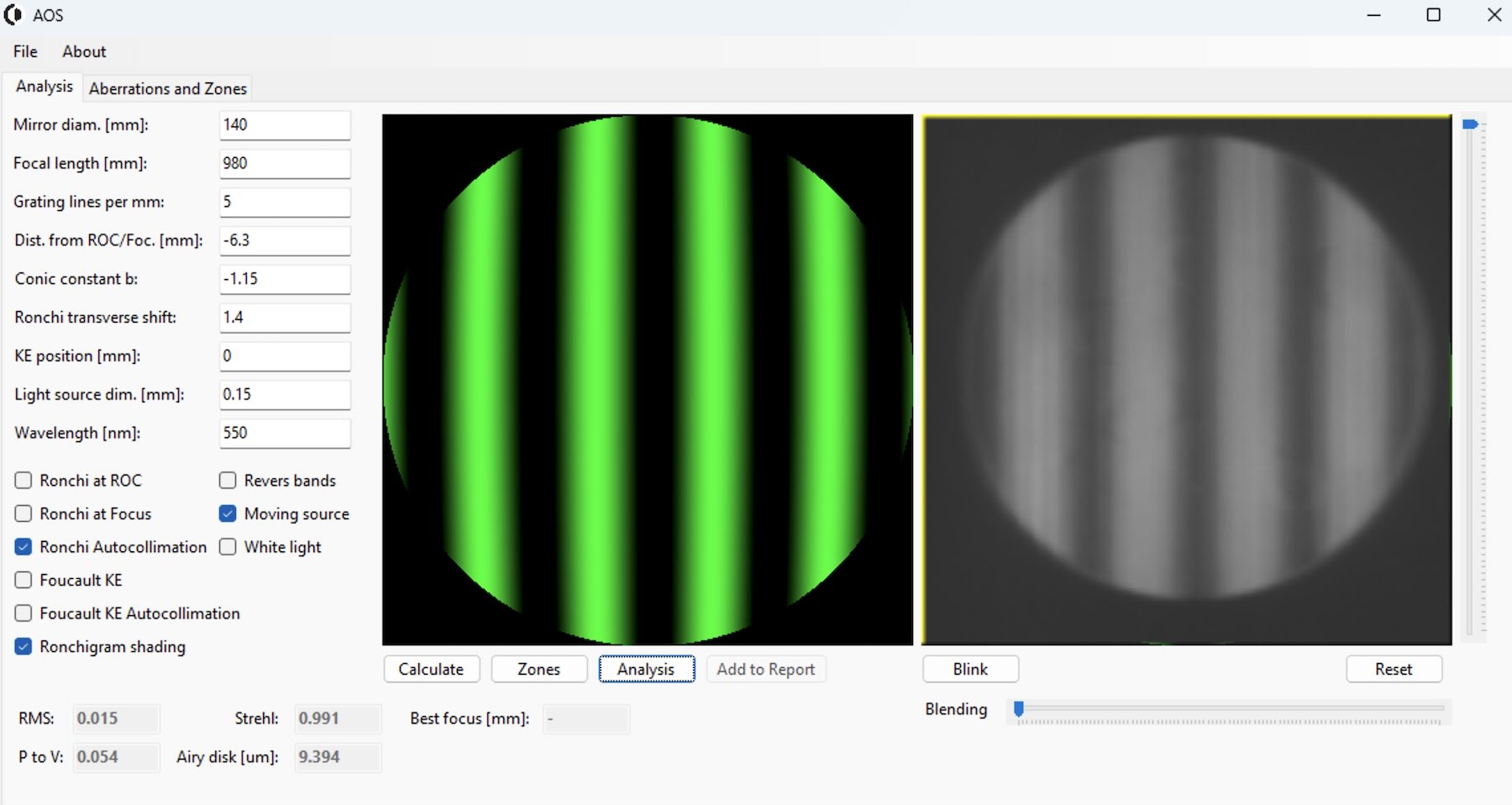Viewport: 1512px width, 805px height.
Task: Disable Ronchigram shading checkbox
Action: tap(24, 647)
